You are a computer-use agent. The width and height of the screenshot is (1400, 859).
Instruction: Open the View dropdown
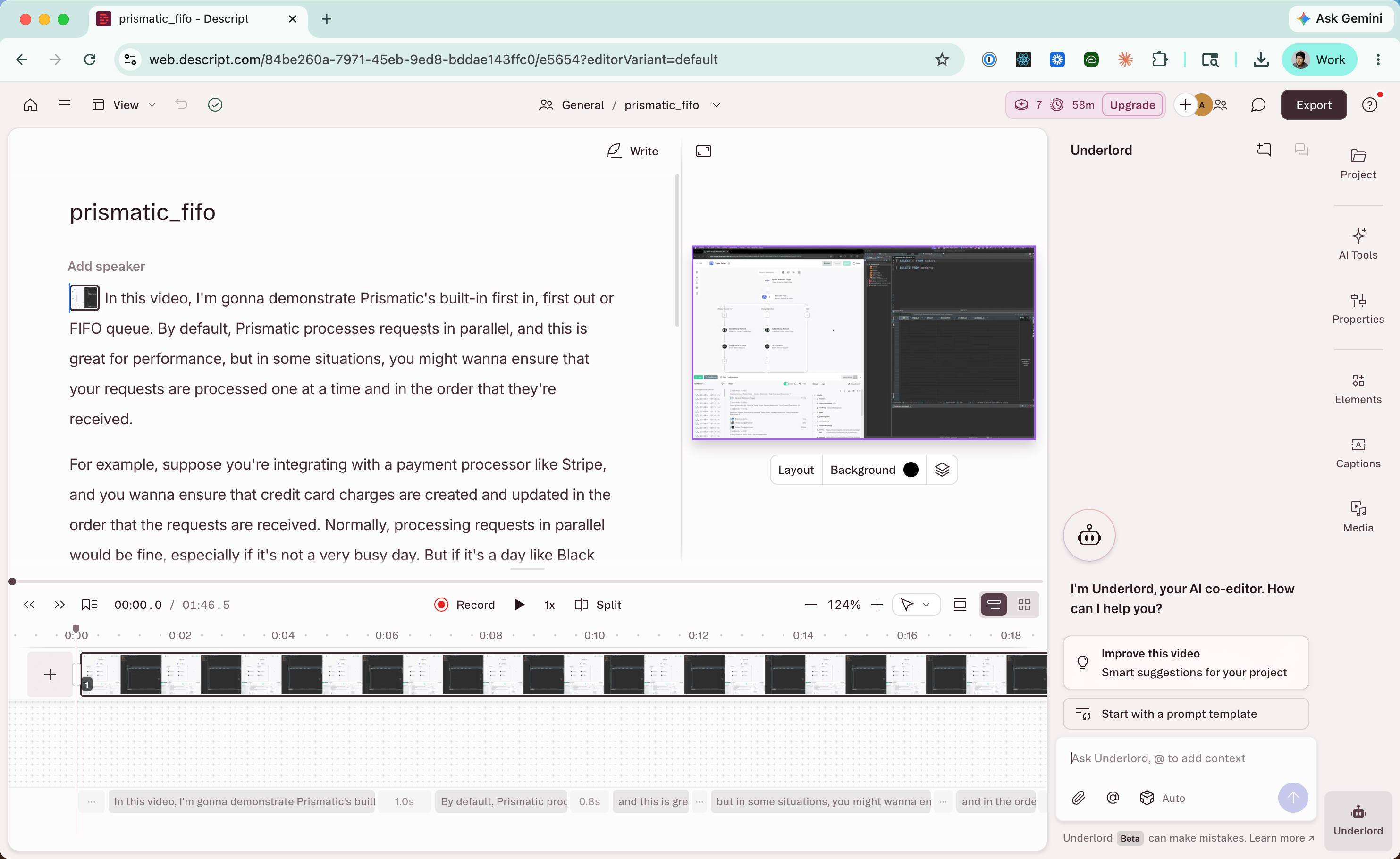[x=125, y=105]
